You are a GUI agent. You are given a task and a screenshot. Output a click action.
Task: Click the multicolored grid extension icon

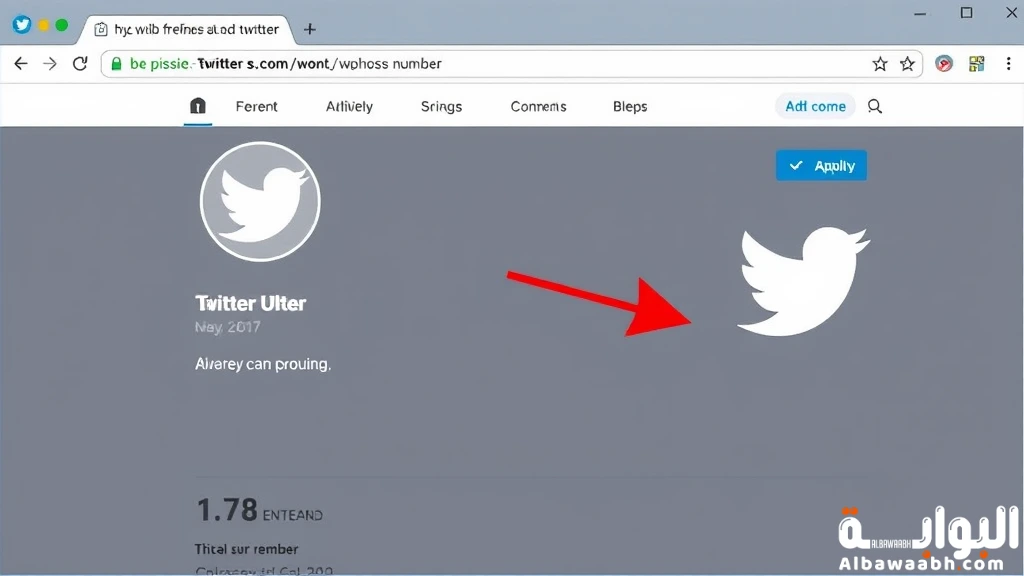(x=976, y=64)
